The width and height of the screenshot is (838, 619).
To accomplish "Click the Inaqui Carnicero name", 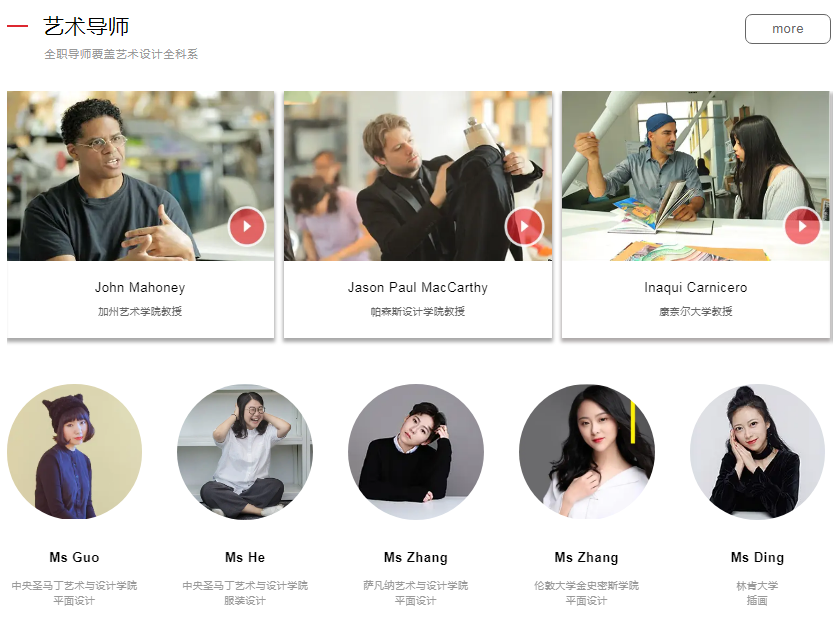I will click(696, 288).
